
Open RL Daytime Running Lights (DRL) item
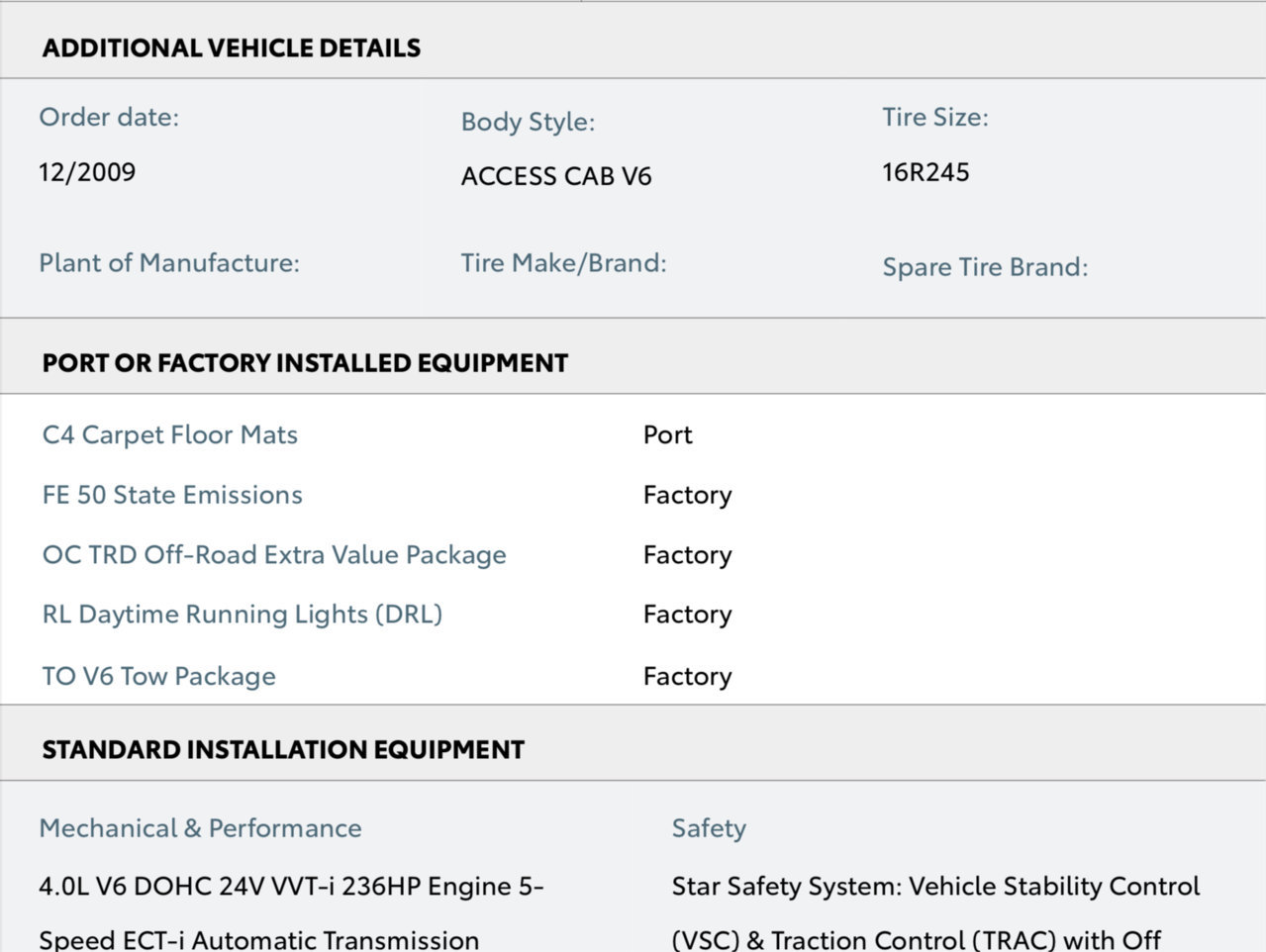pos(243,615)
